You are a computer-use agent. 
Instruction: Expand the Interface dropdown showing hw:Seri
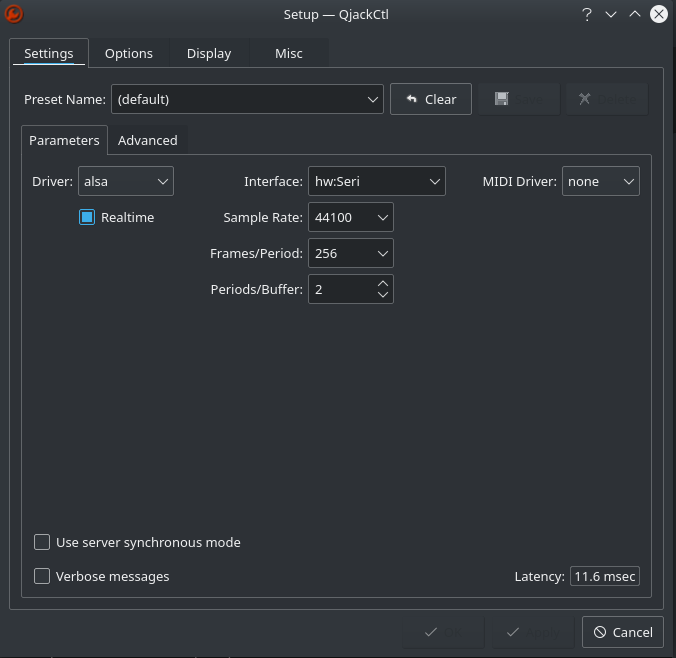pyautogui.click(x=375, y=181)
